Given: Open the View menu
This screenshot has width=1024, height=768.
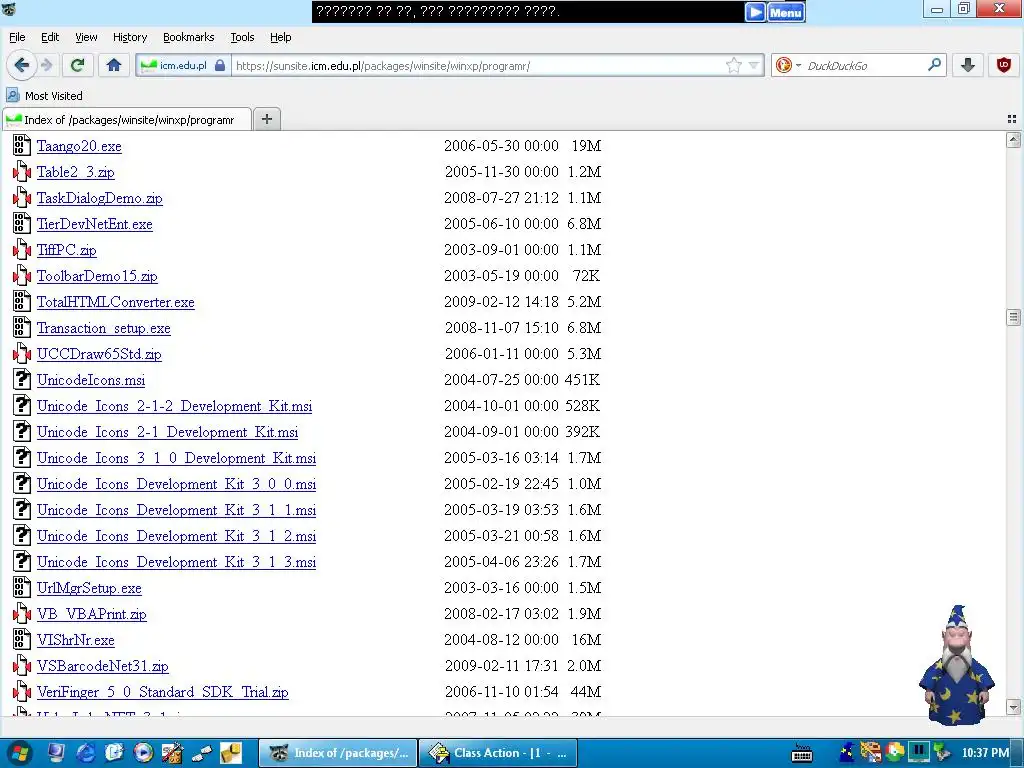Looking at the screenshot, I should [x=86, y=37].
